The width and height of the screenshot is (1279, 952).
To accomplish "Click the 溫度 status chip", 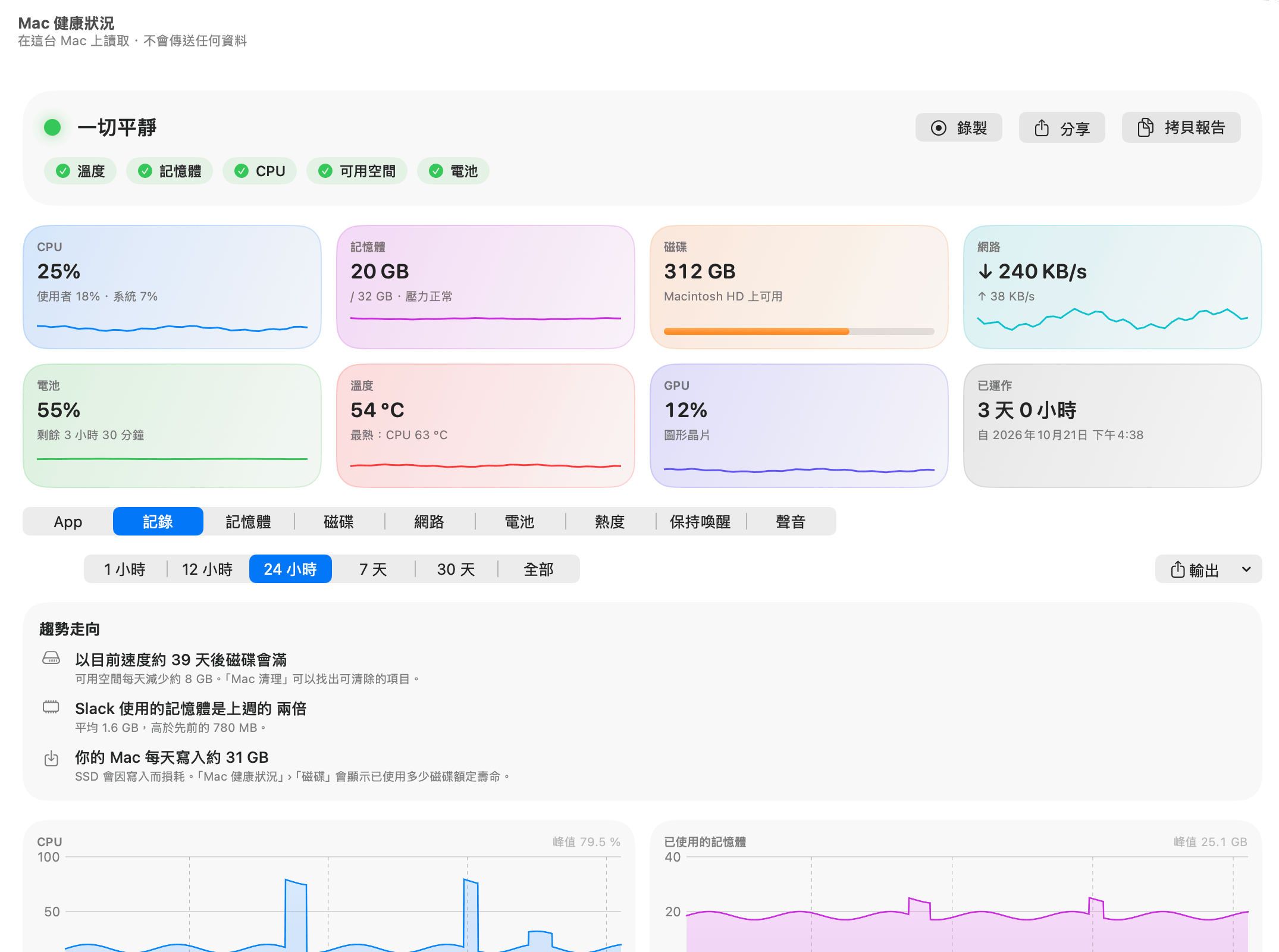I will 80,171.
